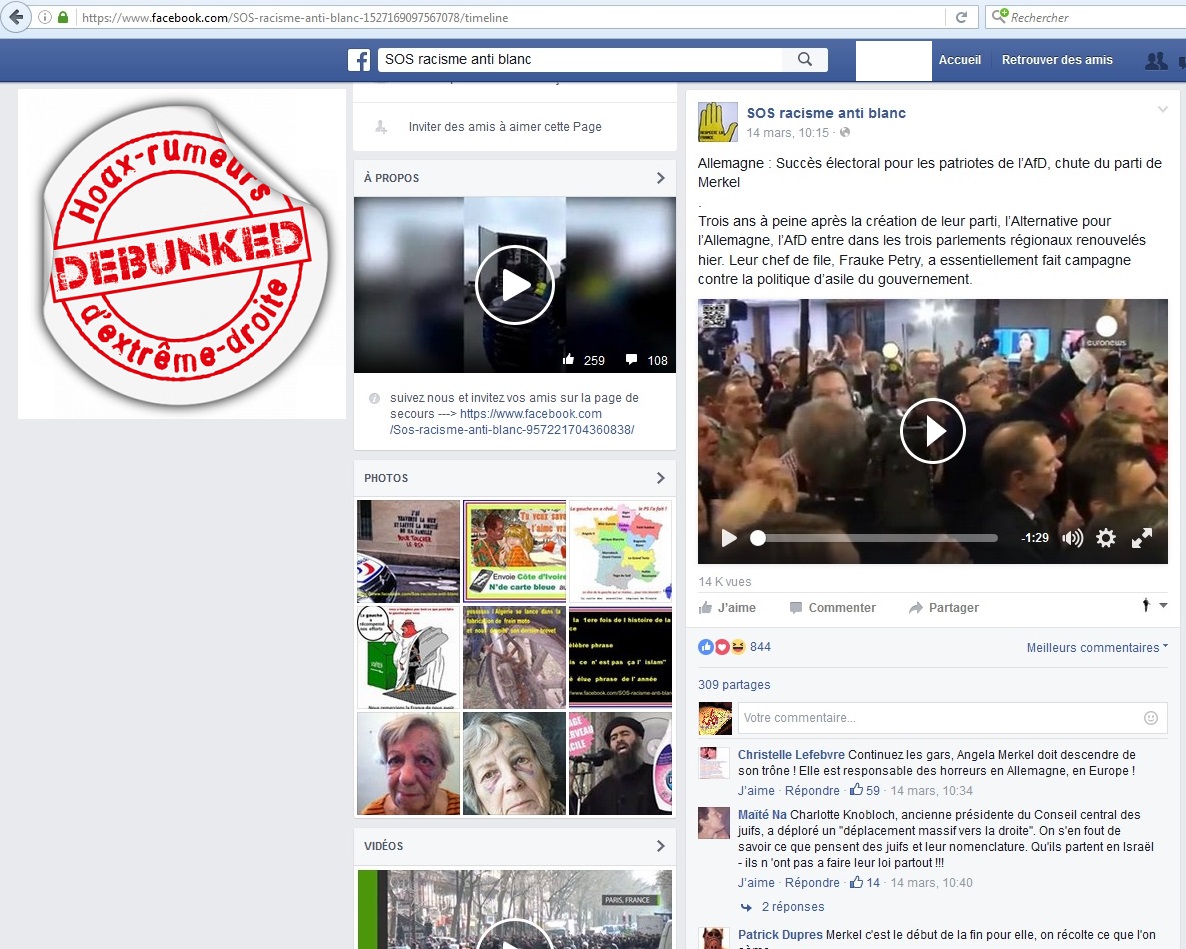This screenshot has height=949, width=1186.
Task: Click the Votre commentaire input field
Action: coord(952,718)
